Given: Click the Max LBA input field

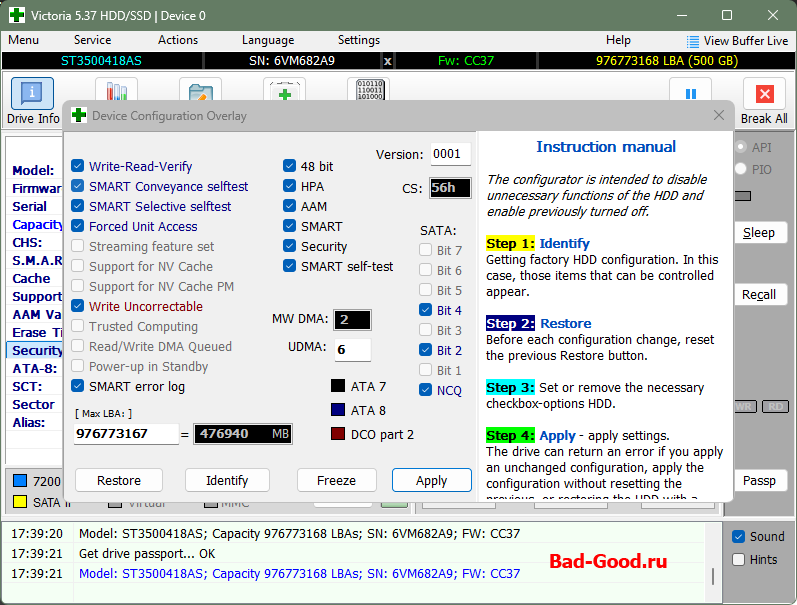Looking at the screenshot, I should [x=125, y=434].
